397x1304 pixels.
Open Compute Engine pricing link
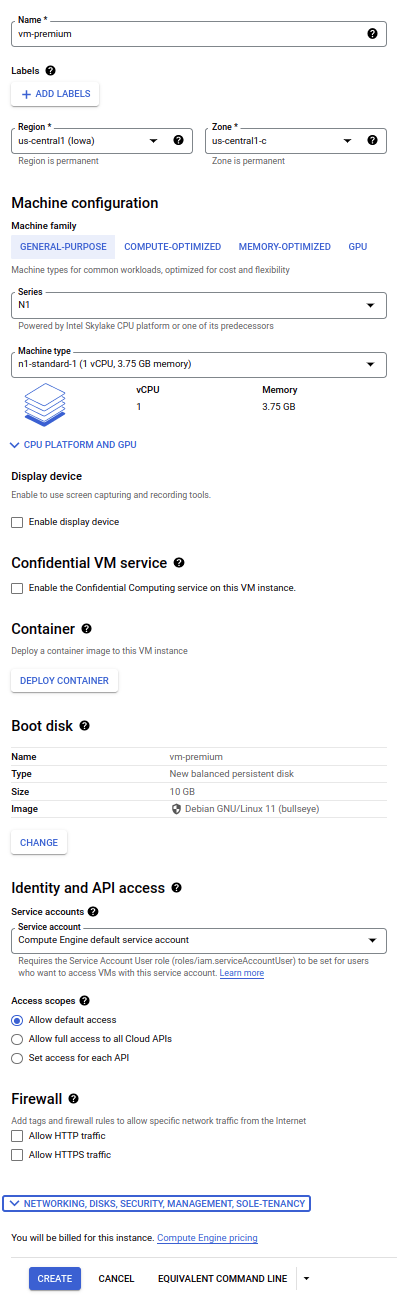coord(207,1238)
